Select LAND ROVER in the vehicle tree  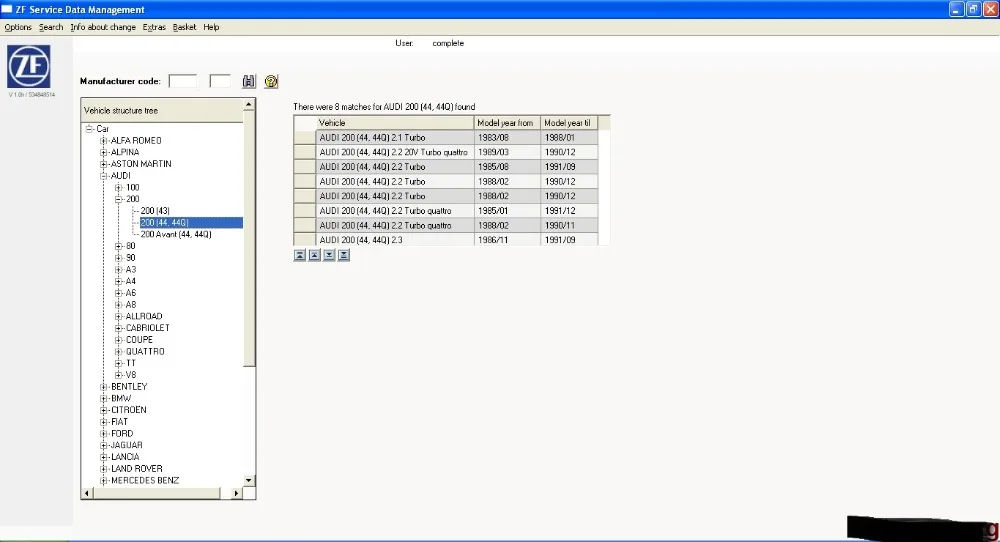pyautogui.click(x=136, y=469)
